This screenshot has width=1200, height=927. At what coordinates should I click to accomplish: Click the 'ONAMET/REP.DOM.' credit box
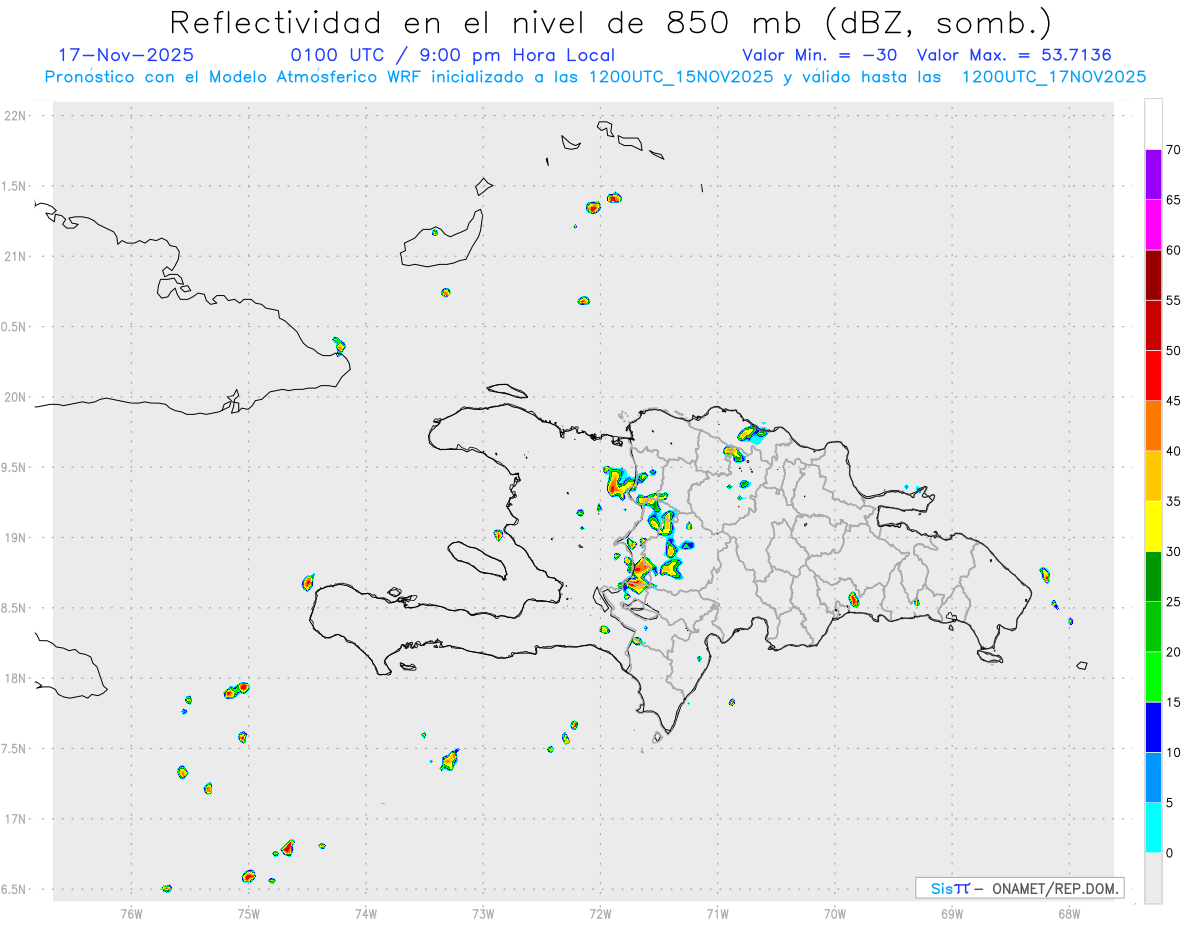click(1020, 888)
